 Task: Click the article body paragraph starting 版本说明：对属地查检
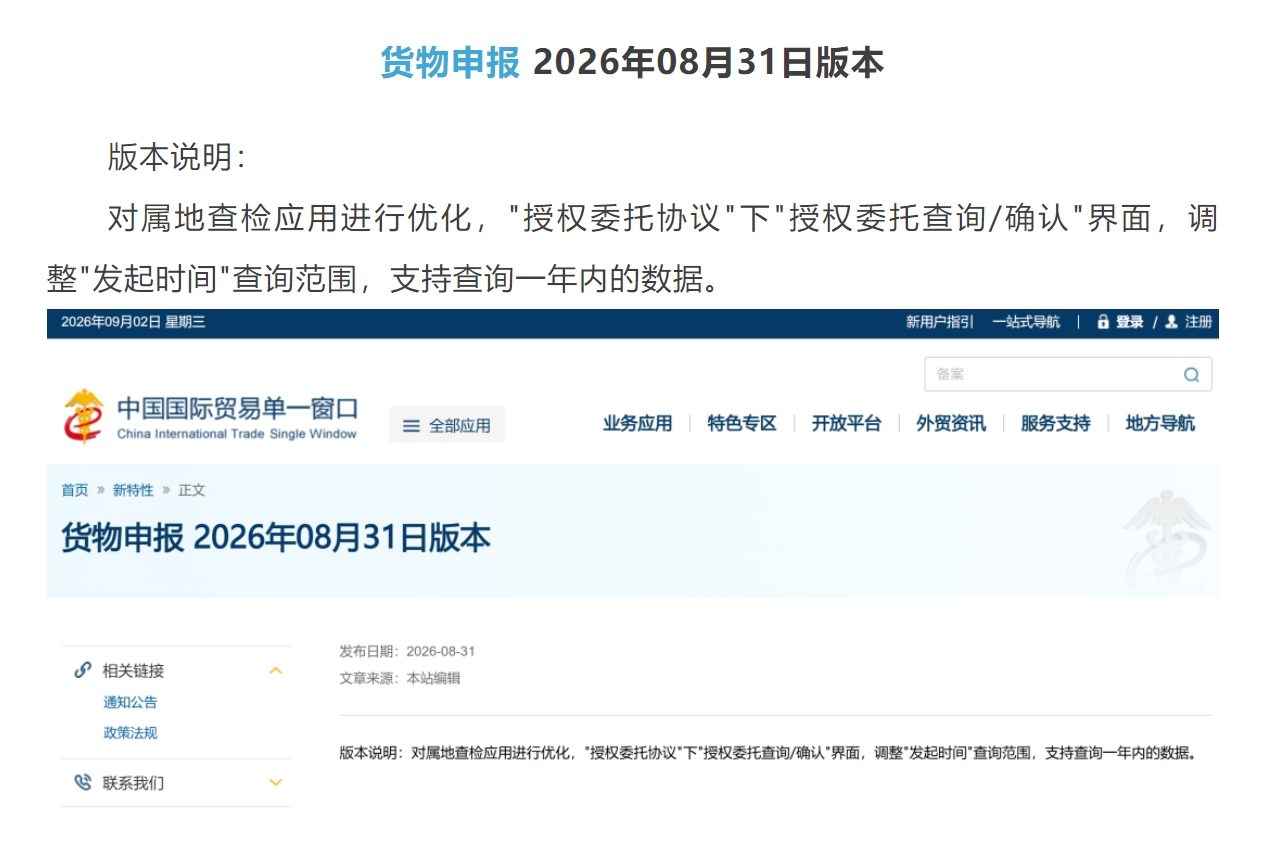pos(768,753)
